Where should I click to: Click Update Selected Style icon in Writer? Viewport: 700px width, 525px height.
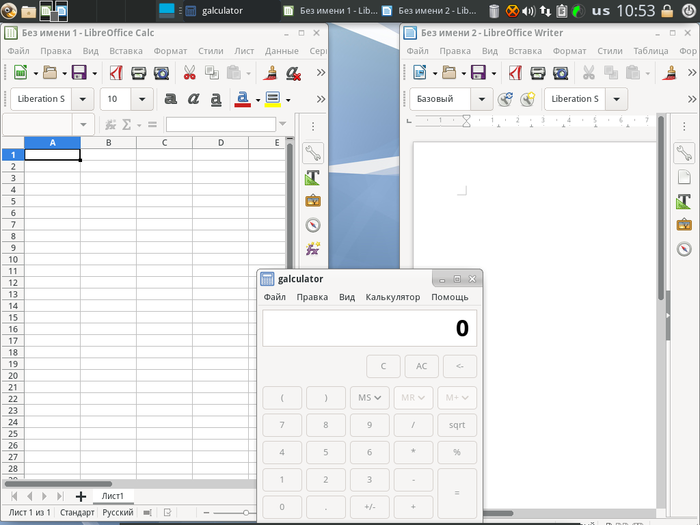click(x=505, y=99)
